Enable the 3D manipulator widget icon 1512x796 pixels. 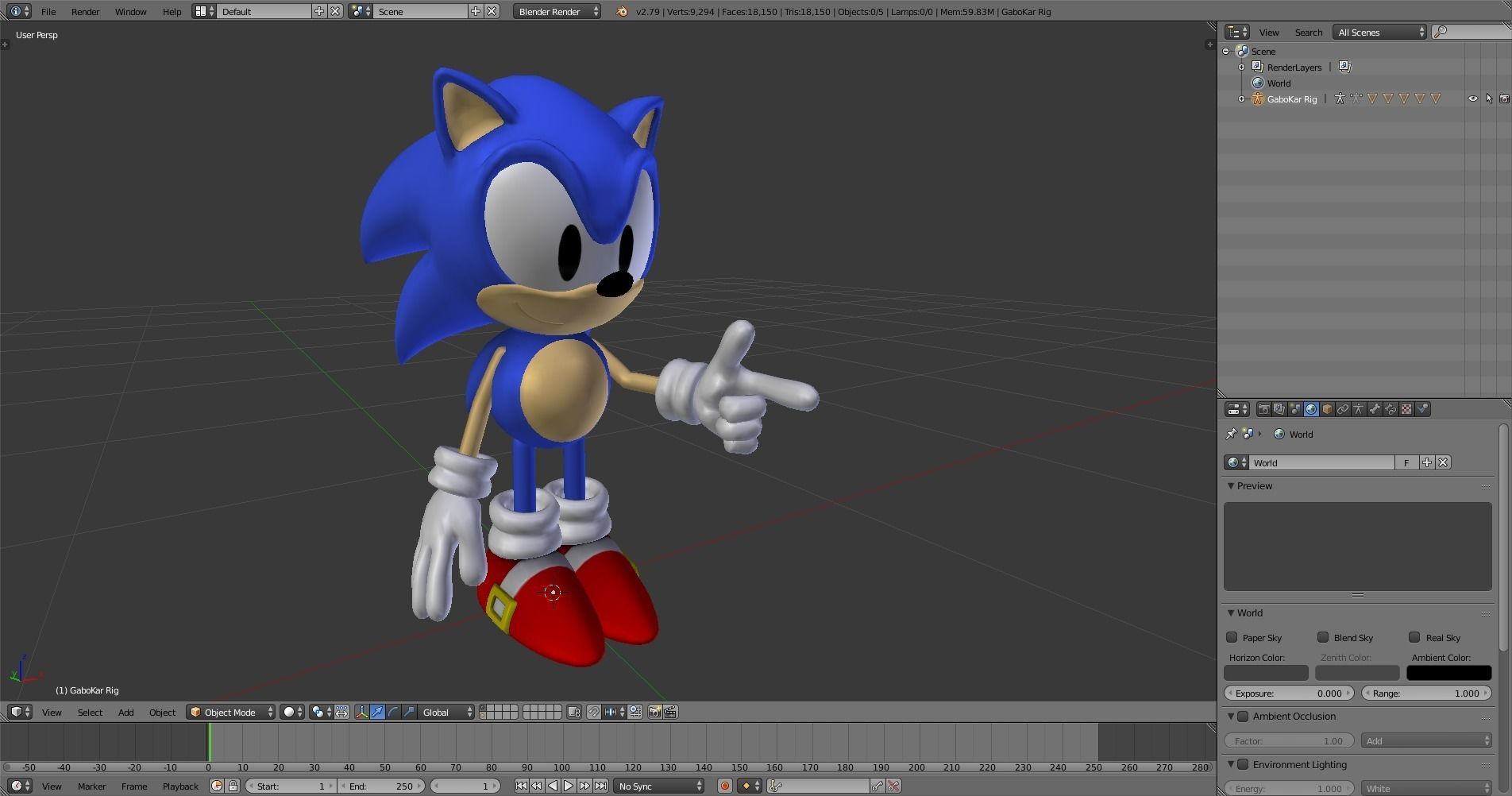click(x=361, y=712)
